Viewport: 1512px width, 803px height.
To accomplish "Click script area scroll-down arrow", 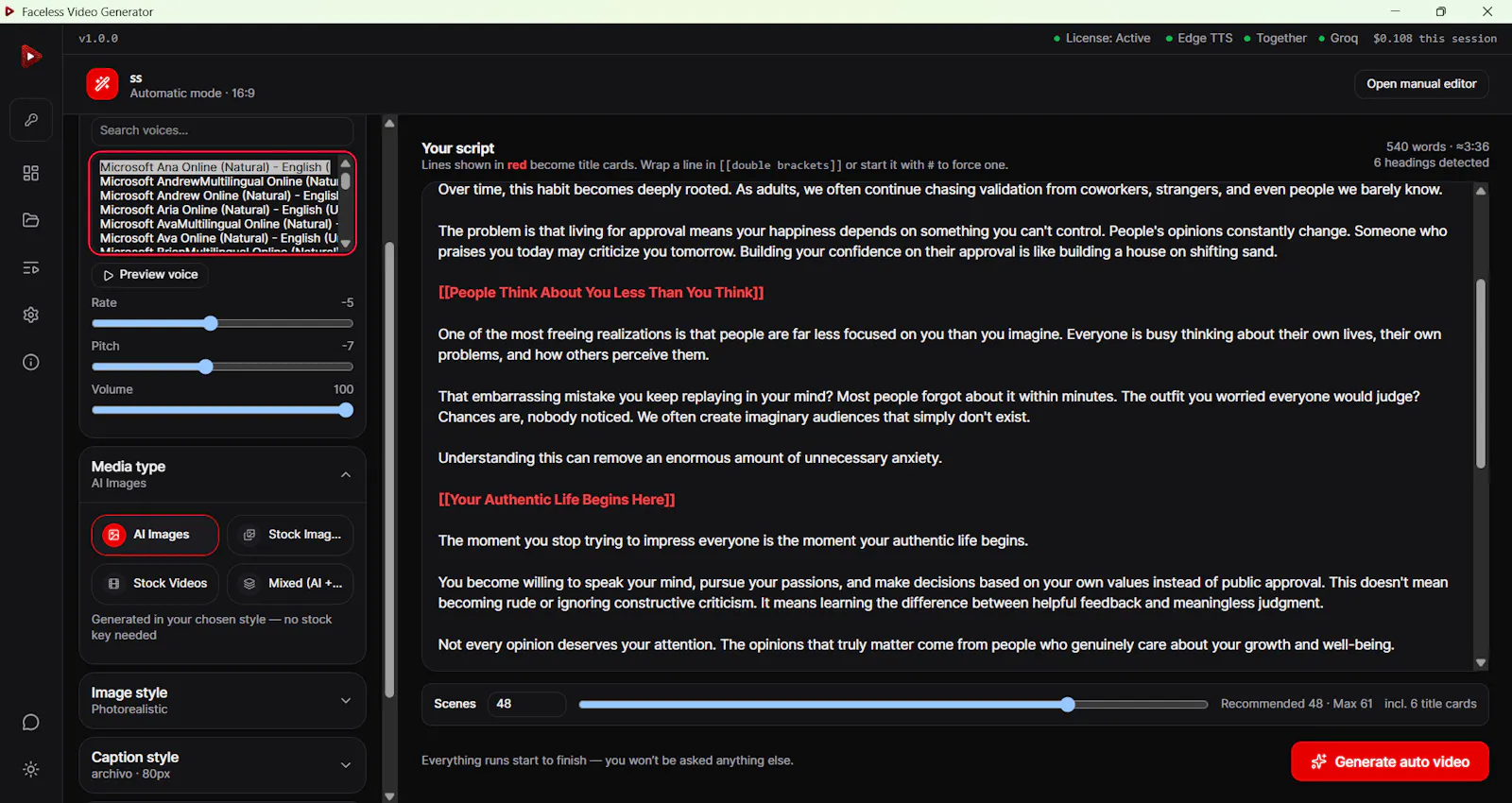I will (x=1481, y=663).
